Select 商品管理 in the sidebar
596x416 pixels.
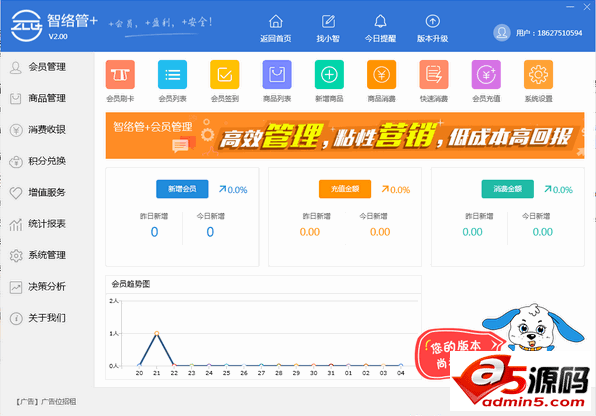click(47, 98)
